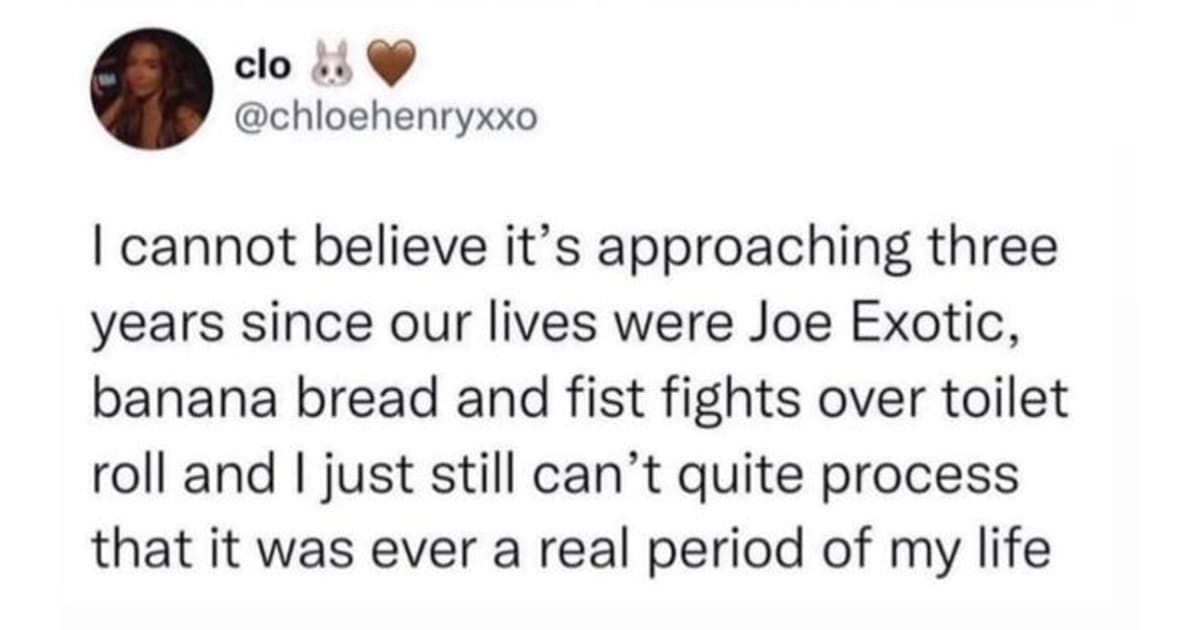Click the brown heart emoji
This screenshot has width=1200, height=630.
(x=378, y=65)
